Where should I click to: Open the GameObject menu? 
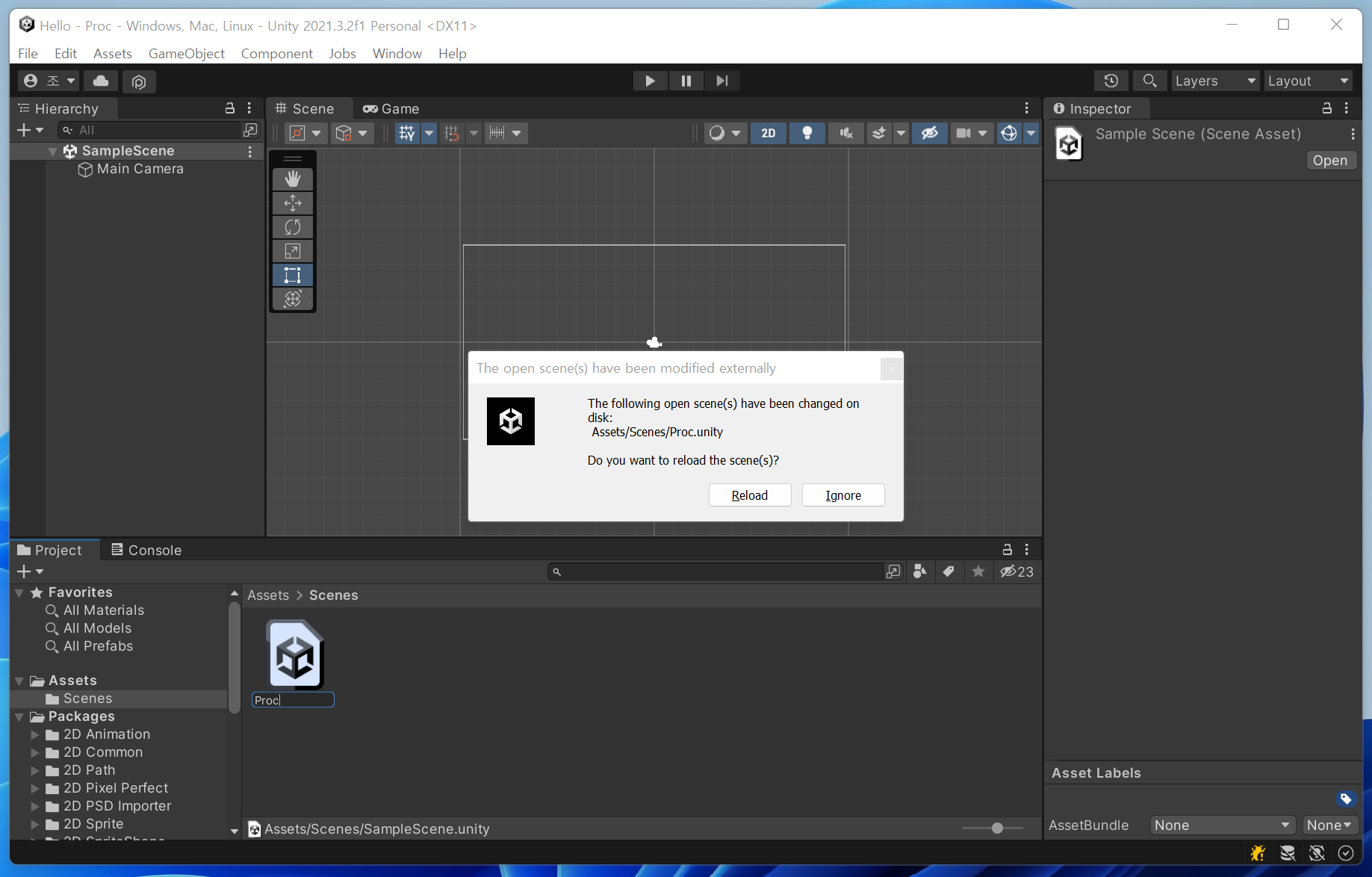187,54
